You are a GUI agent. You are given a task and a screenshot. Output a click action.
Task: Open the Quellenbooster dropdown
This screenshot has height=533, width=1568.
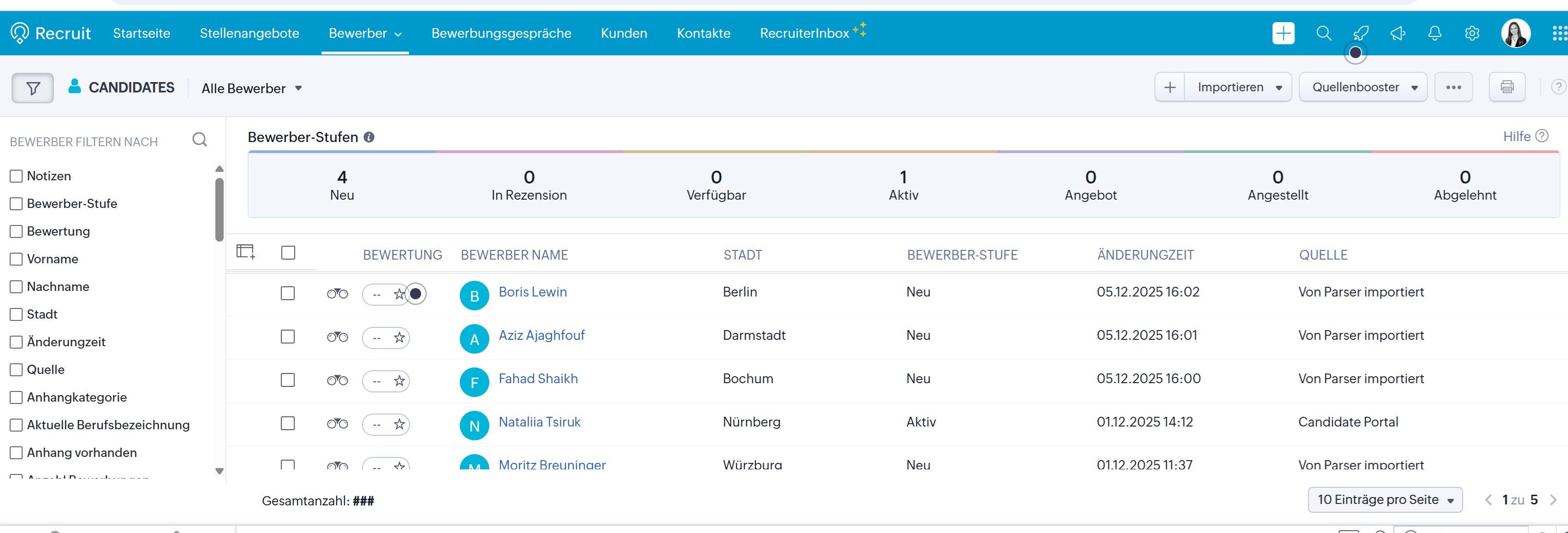tap(1363, 88)
